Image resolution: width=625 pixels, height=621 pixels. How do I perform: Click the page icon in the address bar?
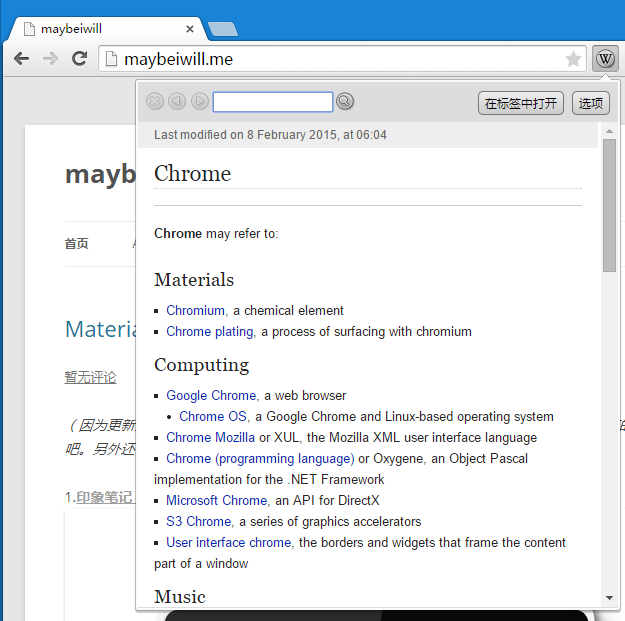[111, 59]
